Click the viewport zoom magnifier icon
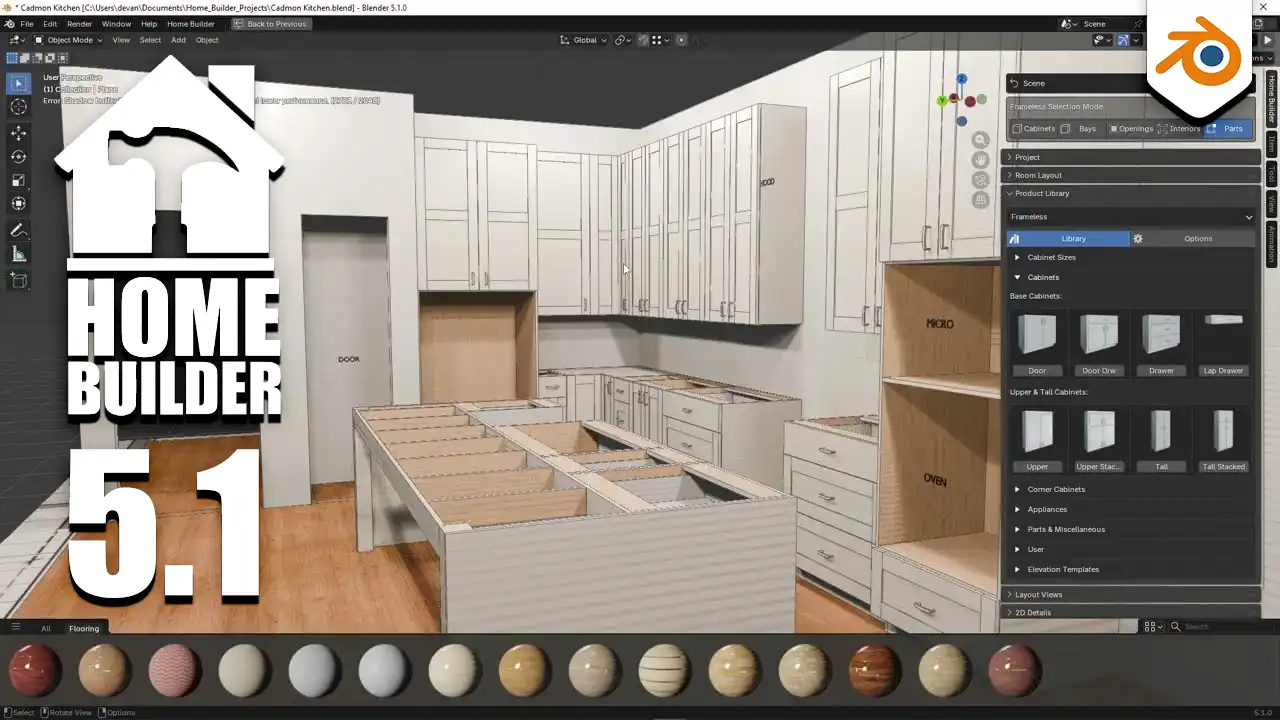The height and width of the screenshot is (720, 1280). click(980, 140)
